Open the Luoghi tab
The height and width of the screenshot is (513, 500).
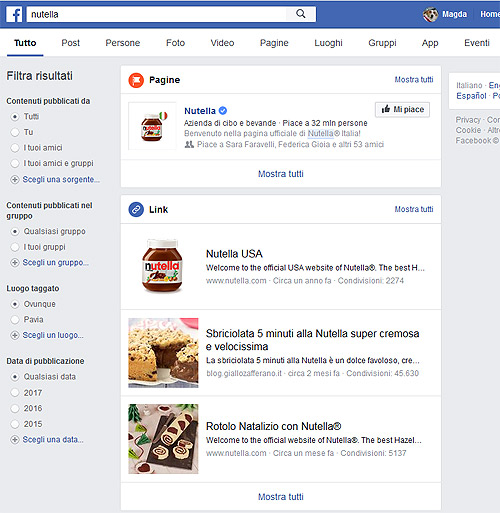(x=328, y=43)
